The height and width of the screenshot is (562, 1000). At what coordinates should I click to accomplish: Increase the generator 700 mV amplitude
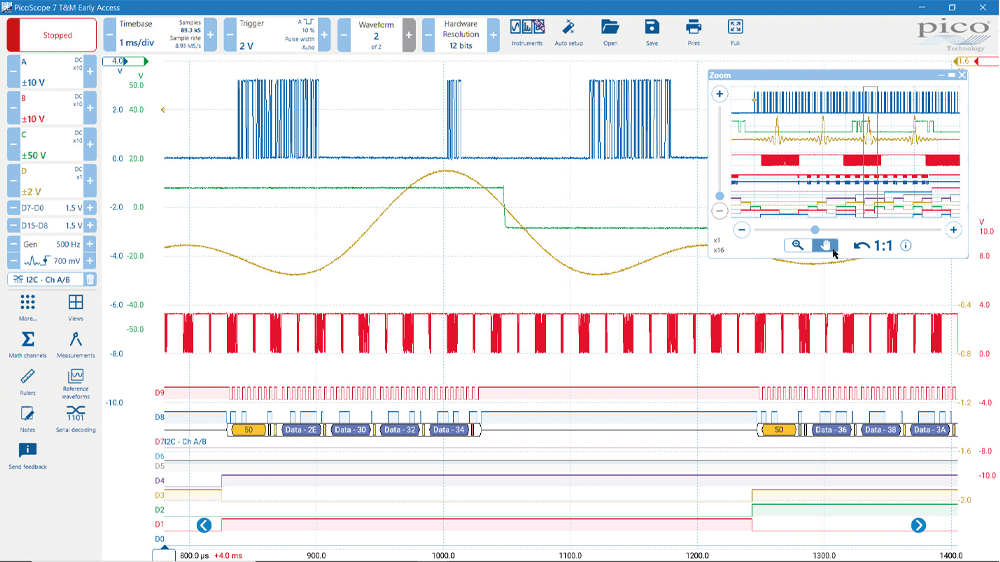tap(90, 261)
